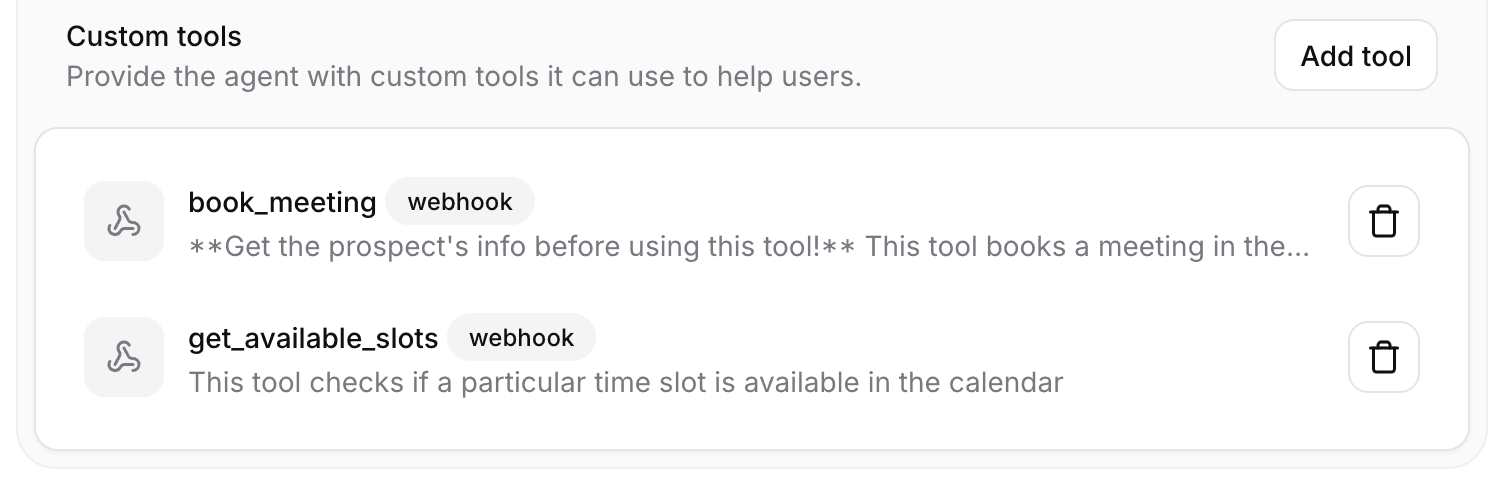Select the description "This tool checks if a particular"
The height and width of the screenshot is (486, 1506).
pos(625,382)
